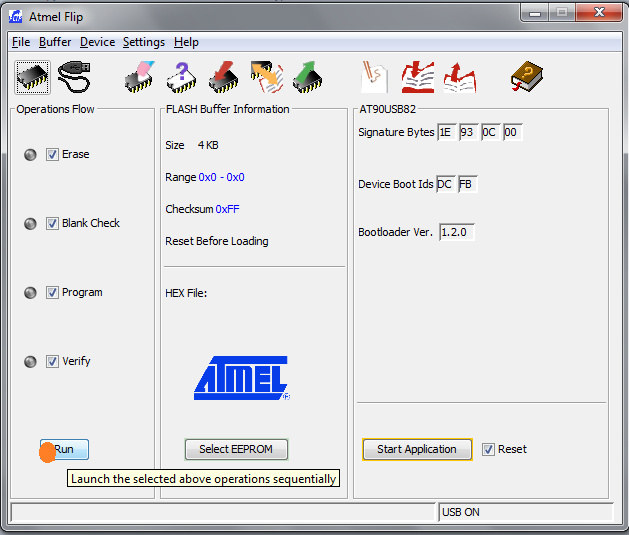Viewport: 629px width, 535px height.
Task: Open the Buffer menu
Action: [x=55, y=42]
